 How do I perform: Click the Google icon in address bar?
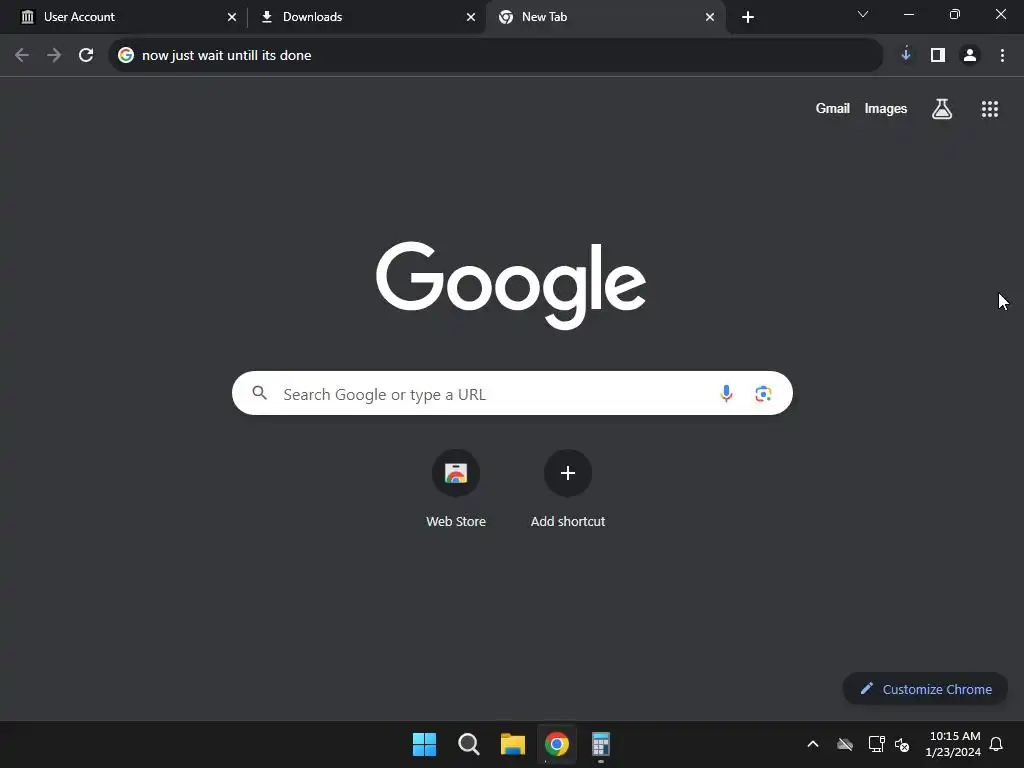126,56
